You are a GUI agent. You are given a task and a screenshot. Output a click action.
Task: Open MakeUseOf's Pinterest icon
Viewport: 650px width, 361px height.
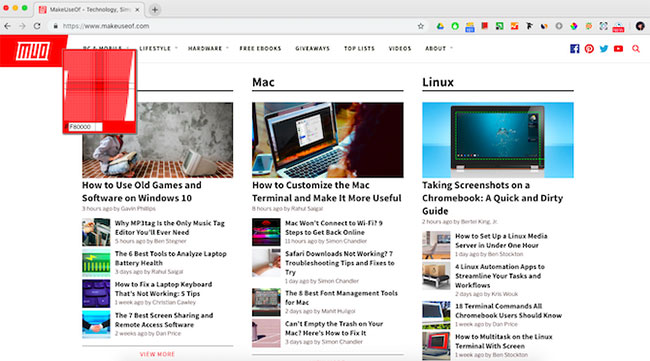click(x=589, y=48)
